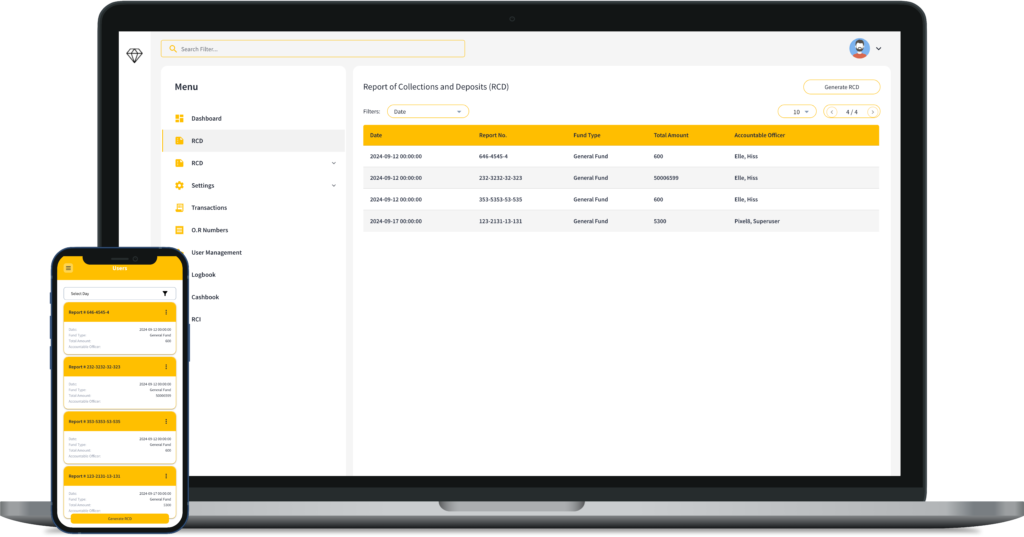Open the user avatar at top right
This screenshot has height=537, width=1024.
click(859, 48)
